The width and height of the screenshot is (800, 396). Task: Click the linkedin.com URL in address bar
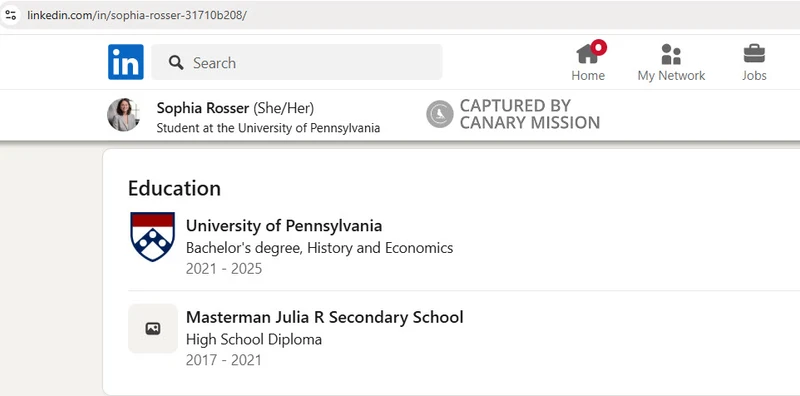(137, 15)
